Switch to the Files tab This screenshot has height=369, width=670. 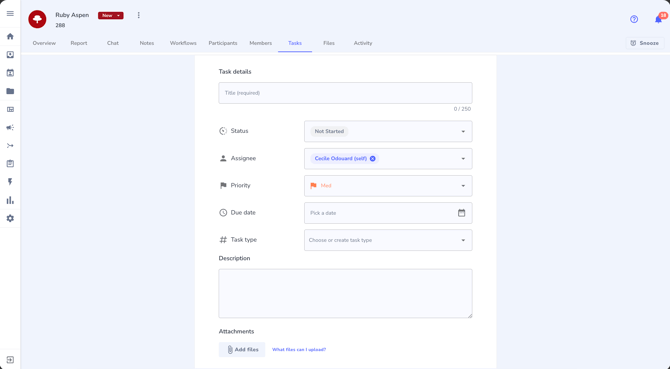pyautogui.click(x=329, y=43)
